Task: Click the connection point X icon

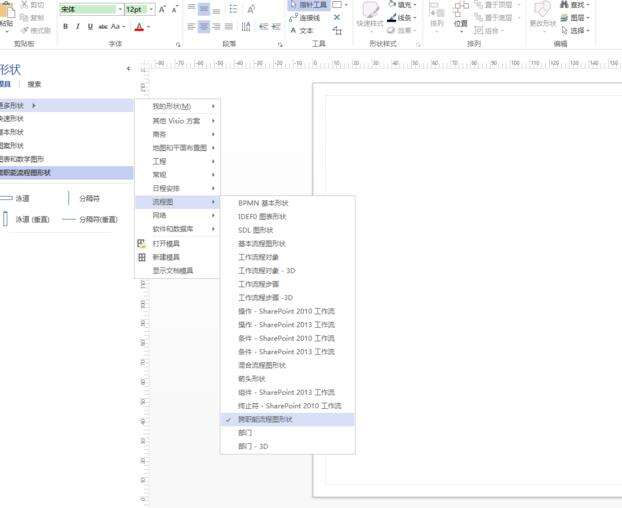Action: [337, 17]
